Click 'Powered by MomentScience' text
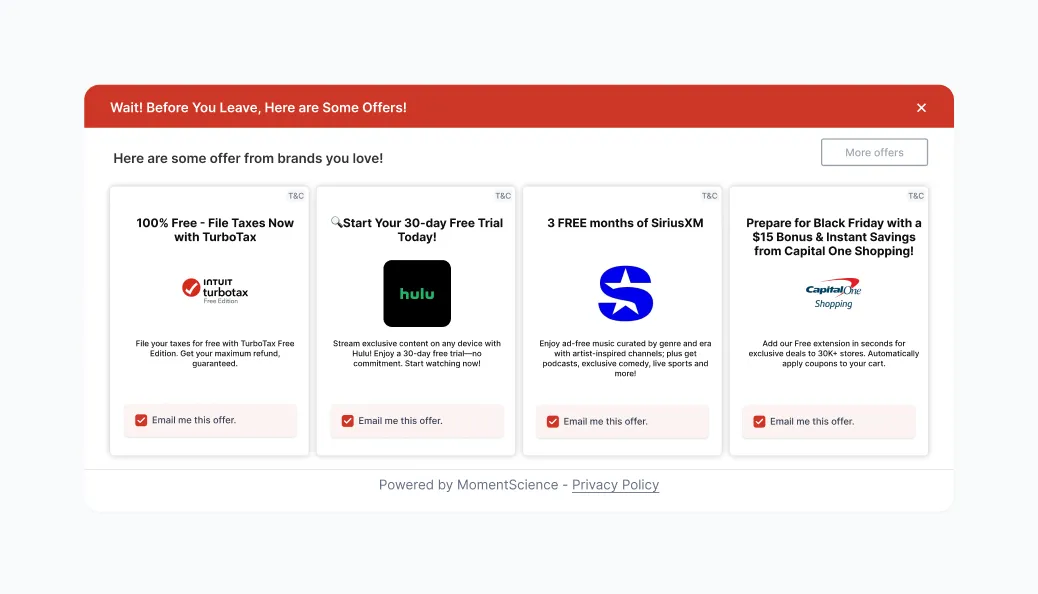 (468, 485)
